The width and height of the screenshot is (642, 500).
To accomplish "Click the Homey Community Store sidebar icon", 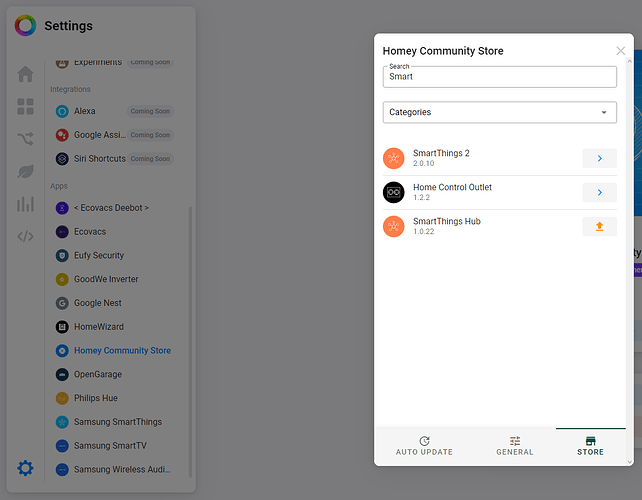I will tap(62, 351).
